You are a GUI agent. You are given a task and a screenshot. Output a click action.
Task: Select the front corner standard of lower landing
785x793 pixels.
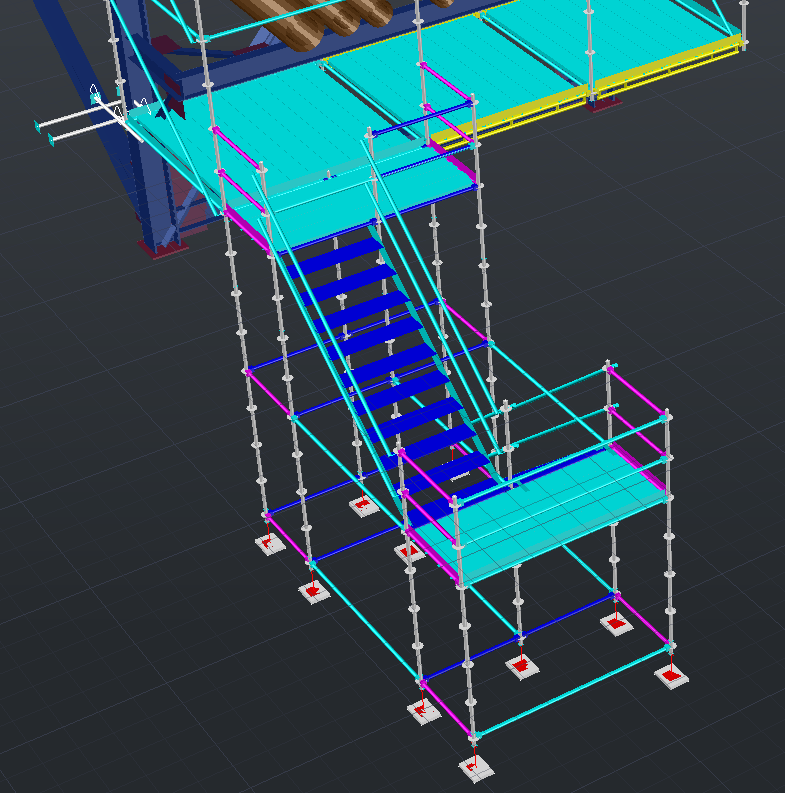click(463, 640)
